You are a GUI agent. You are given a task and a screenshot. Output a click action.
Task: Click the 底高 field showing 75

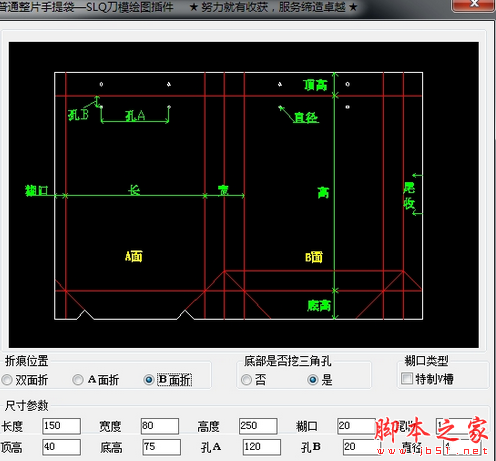(162, 447)
